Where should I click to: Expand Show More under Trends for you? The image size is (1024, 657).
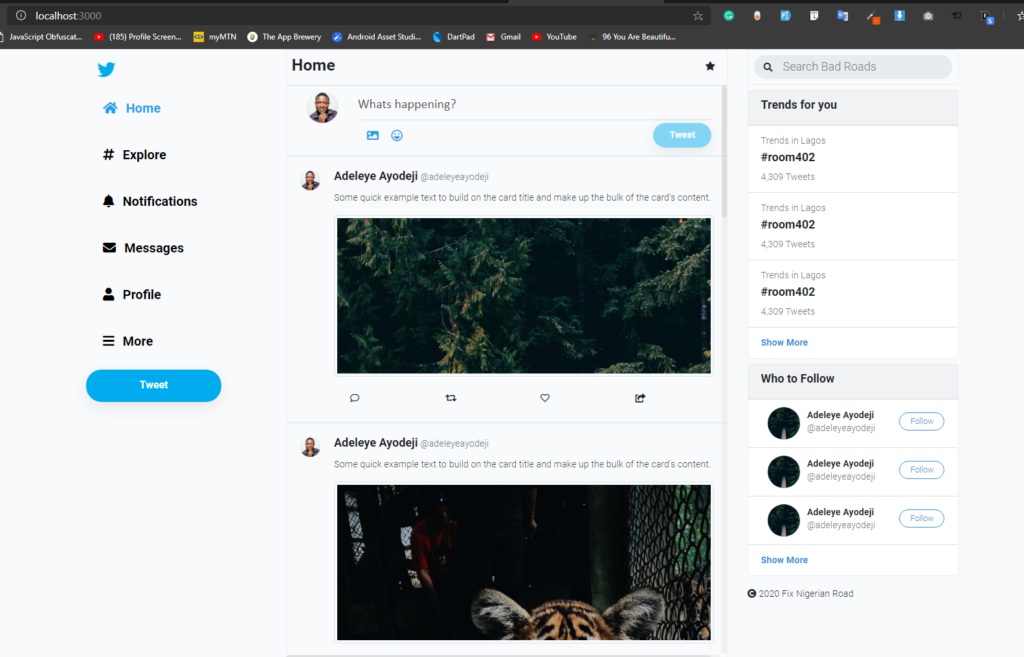784,342
